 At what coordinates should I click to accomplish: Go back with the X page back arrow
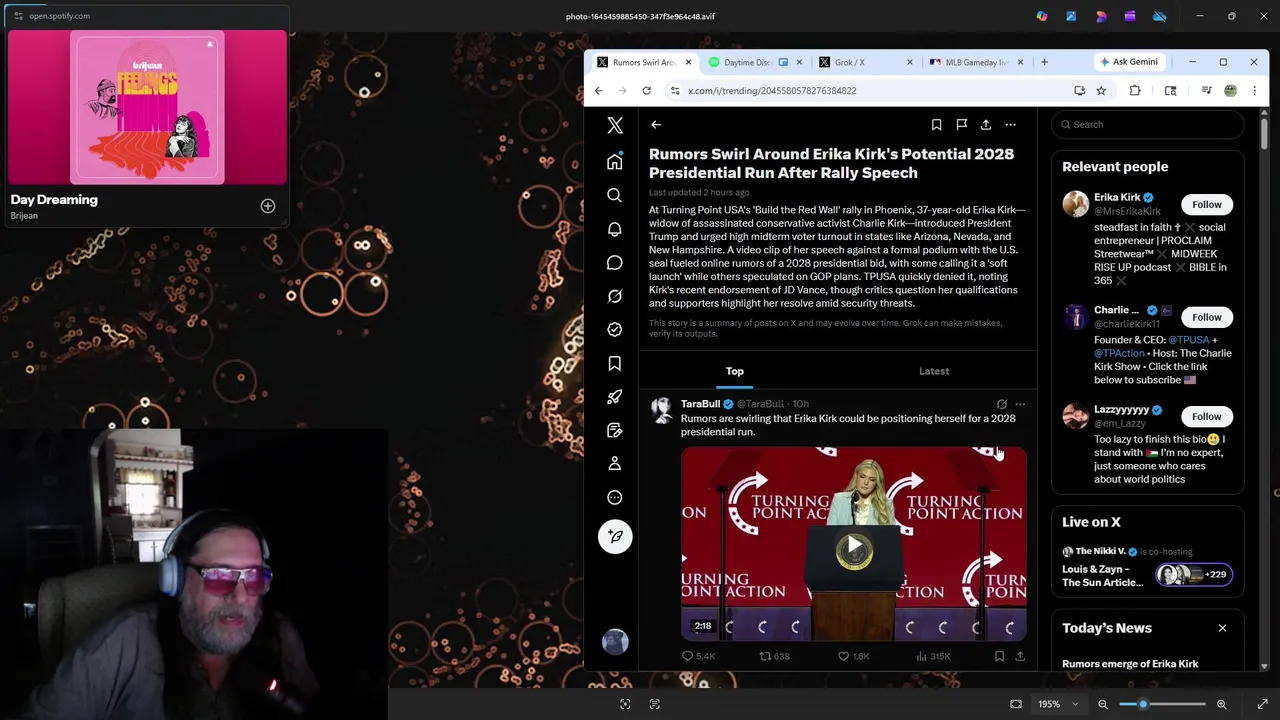pyautogui.click(x=656, y=125)
